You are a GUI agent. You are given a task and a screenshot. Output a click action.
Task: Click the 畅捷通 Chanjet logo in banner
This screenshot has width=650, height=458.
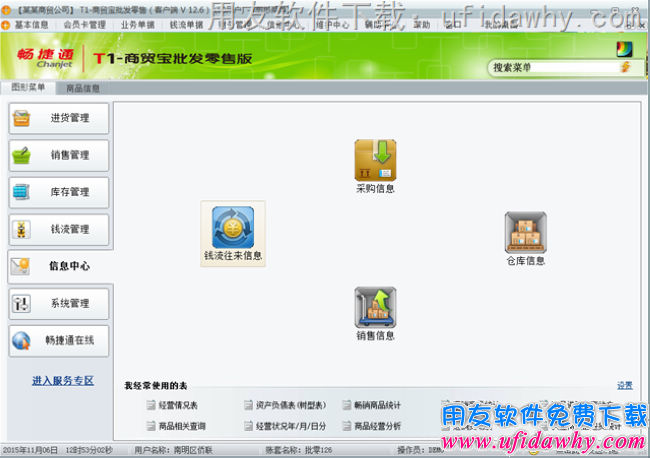pyautogui.click(x=46, y=58)
